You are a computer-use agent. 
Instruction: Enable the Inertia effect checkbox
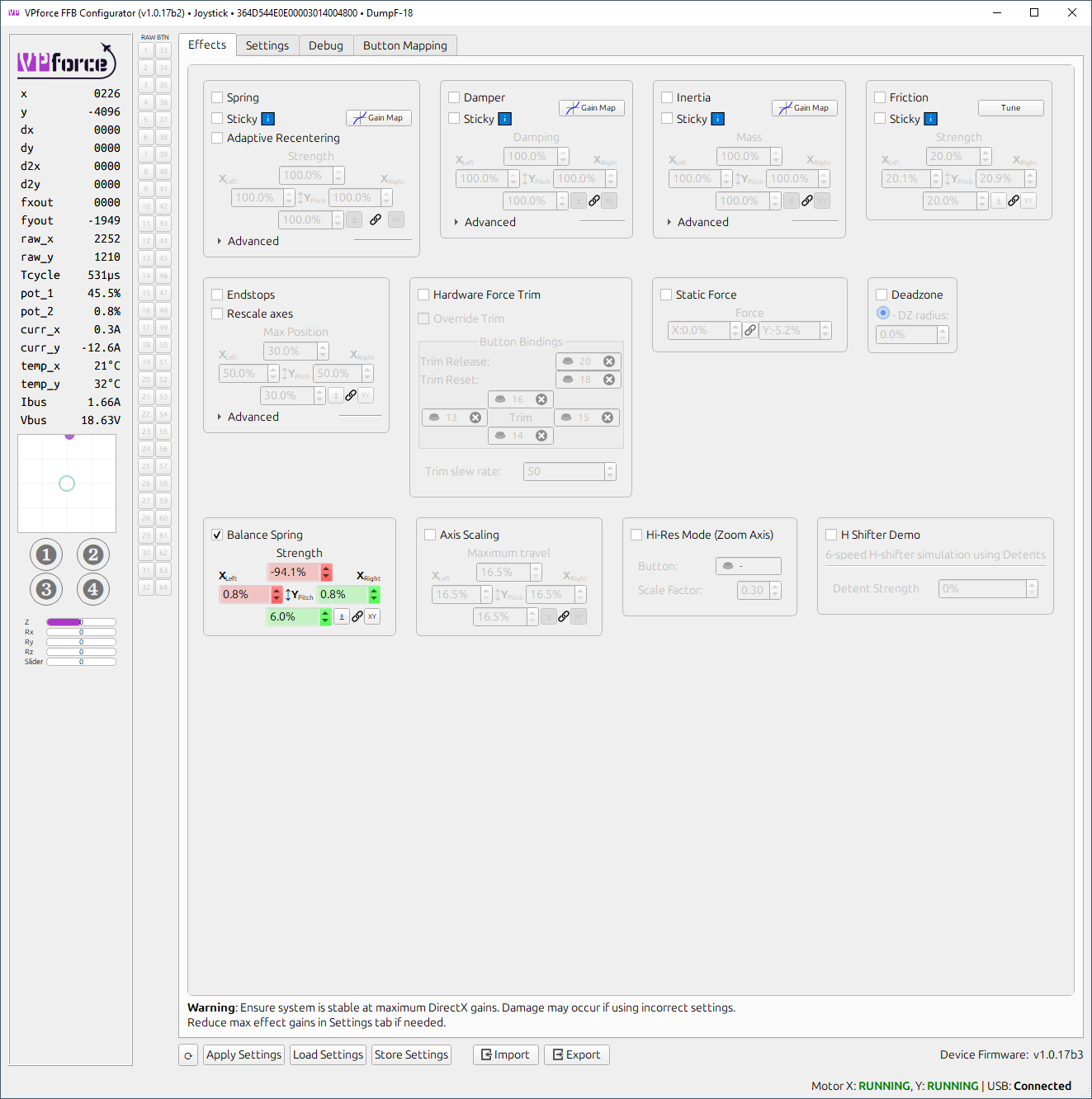[667, 97]
